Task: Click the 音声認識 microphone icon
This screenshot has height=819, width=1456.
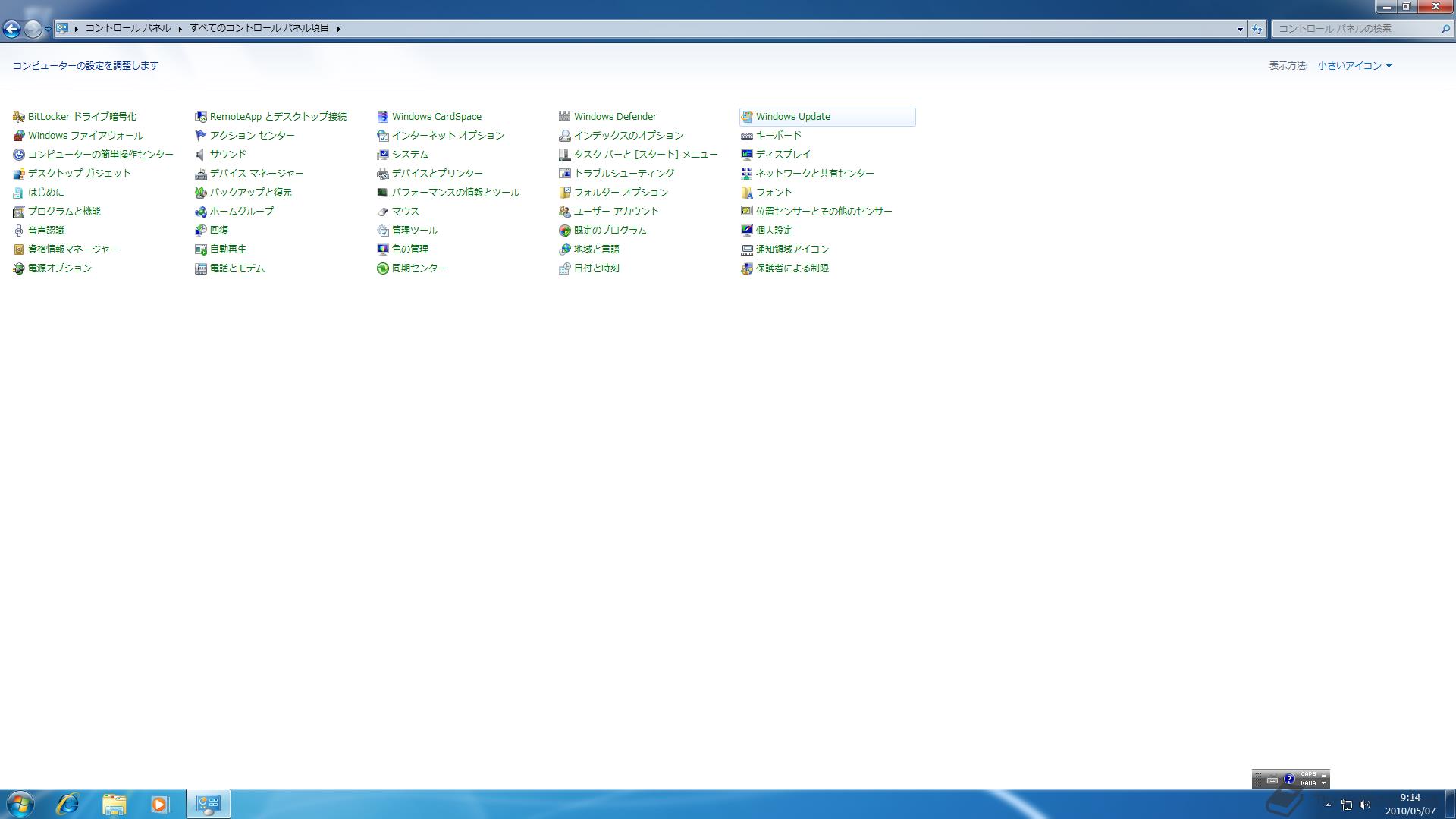Action: 19,231
